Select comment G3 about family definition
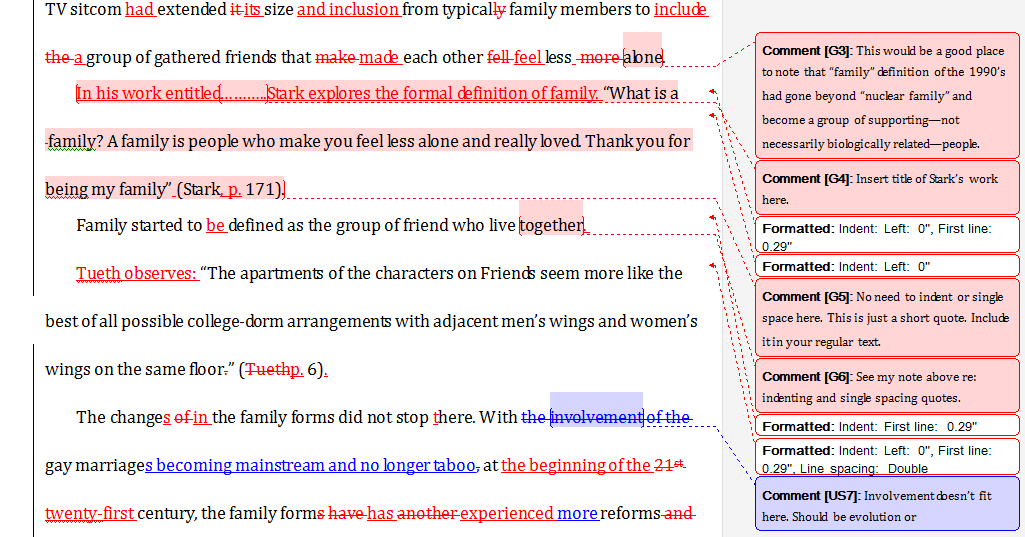 (x=887, y=96)
